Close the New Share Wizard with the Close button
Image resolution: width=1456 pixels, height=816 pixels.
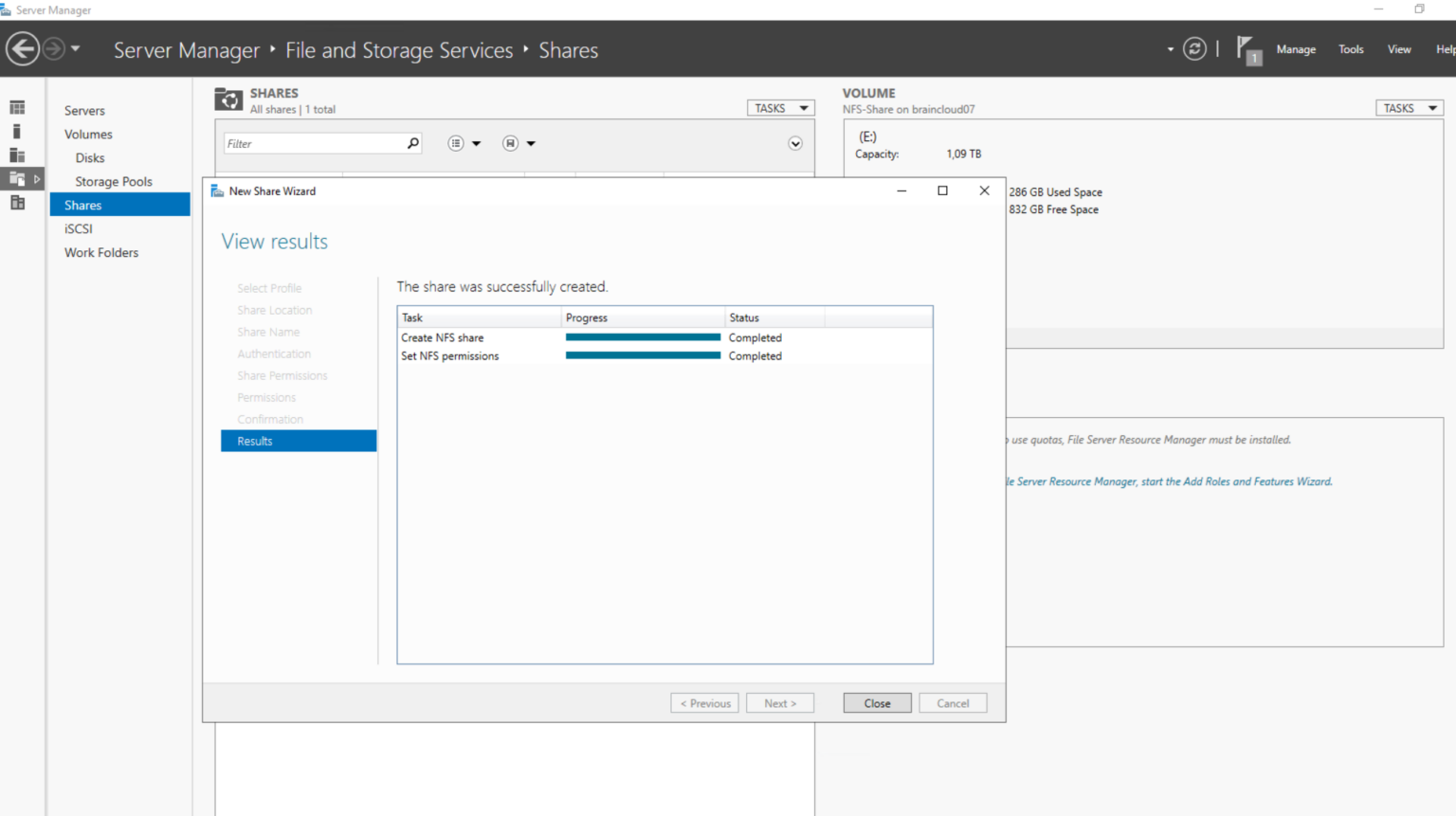coord(877,702)
